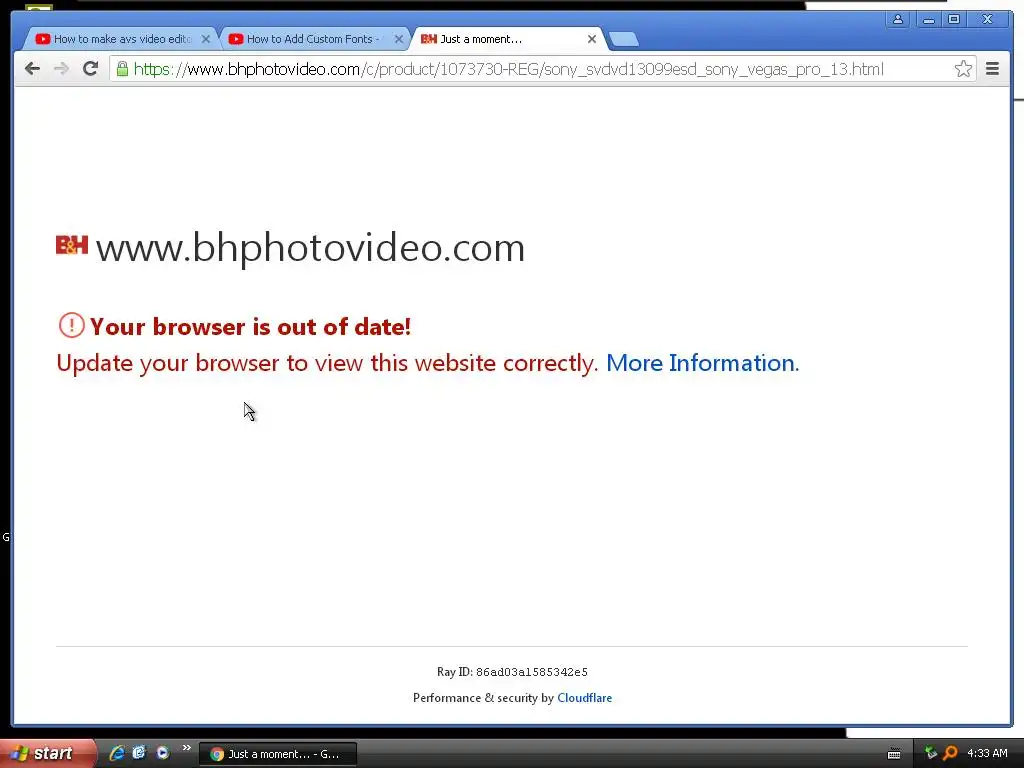Click the green padlock security icon
The width and height of the screenshot is (1024, 768).
tap(122, 68)
